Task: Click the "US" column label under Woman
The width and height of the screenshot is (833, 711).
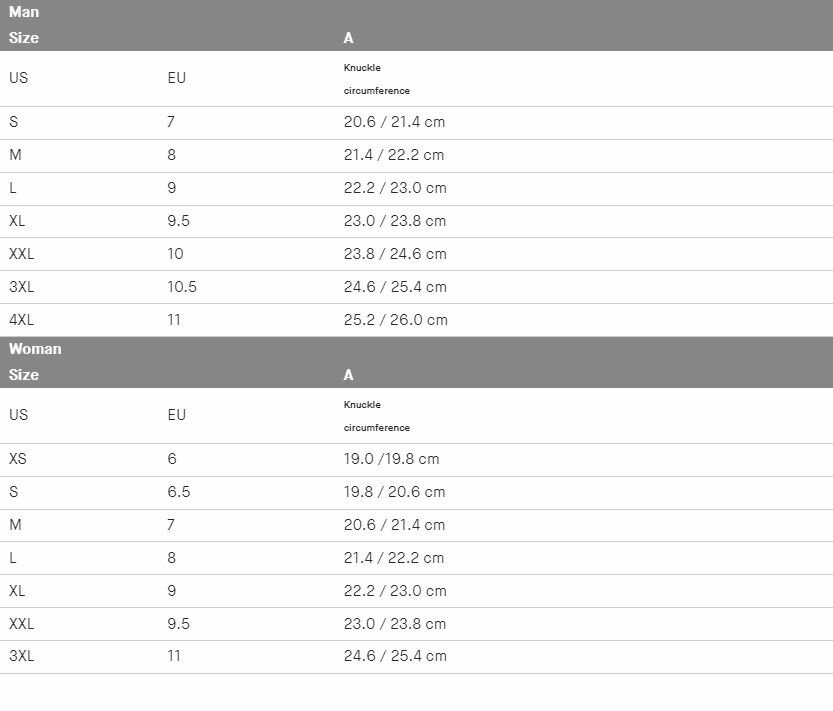Action: click(18, 415)
